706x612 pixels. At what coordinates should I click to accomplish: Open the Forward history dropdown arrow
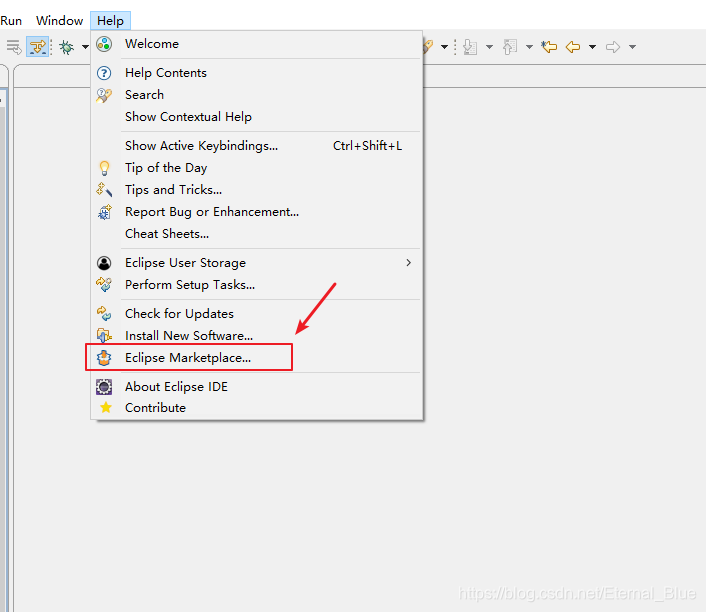tap(632, 47)
